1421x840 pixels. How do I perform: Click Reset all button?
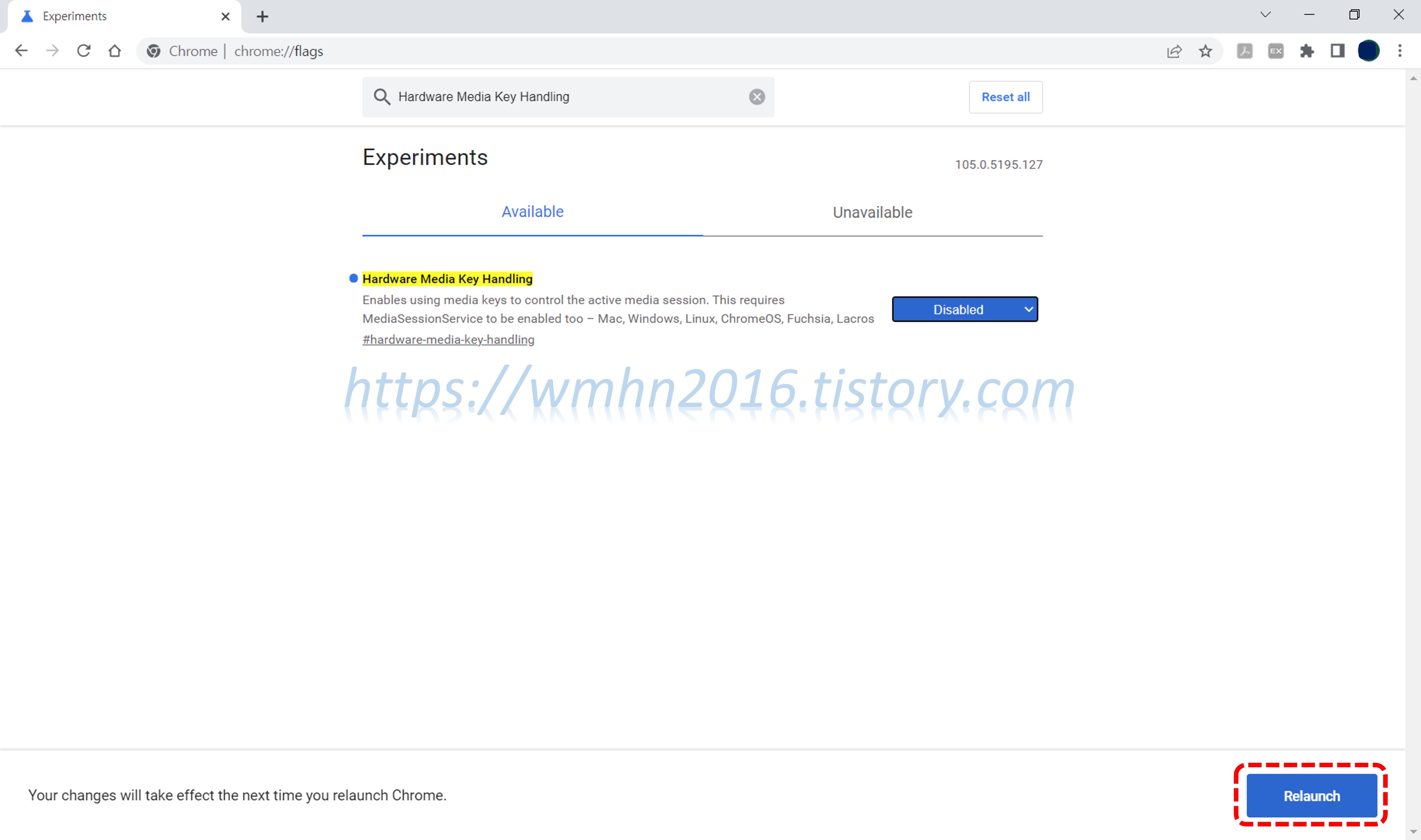[x=1005, y=97]
